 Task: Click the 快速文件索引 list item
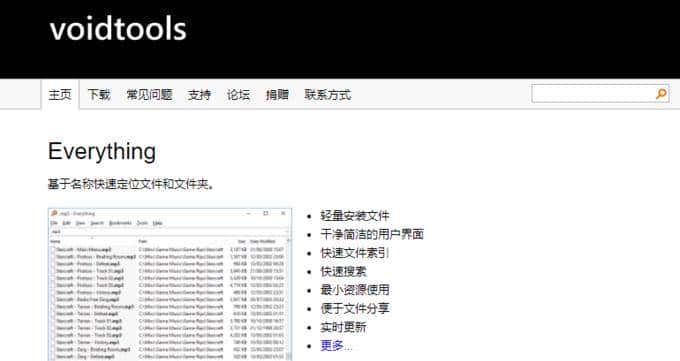pos(354,253)
